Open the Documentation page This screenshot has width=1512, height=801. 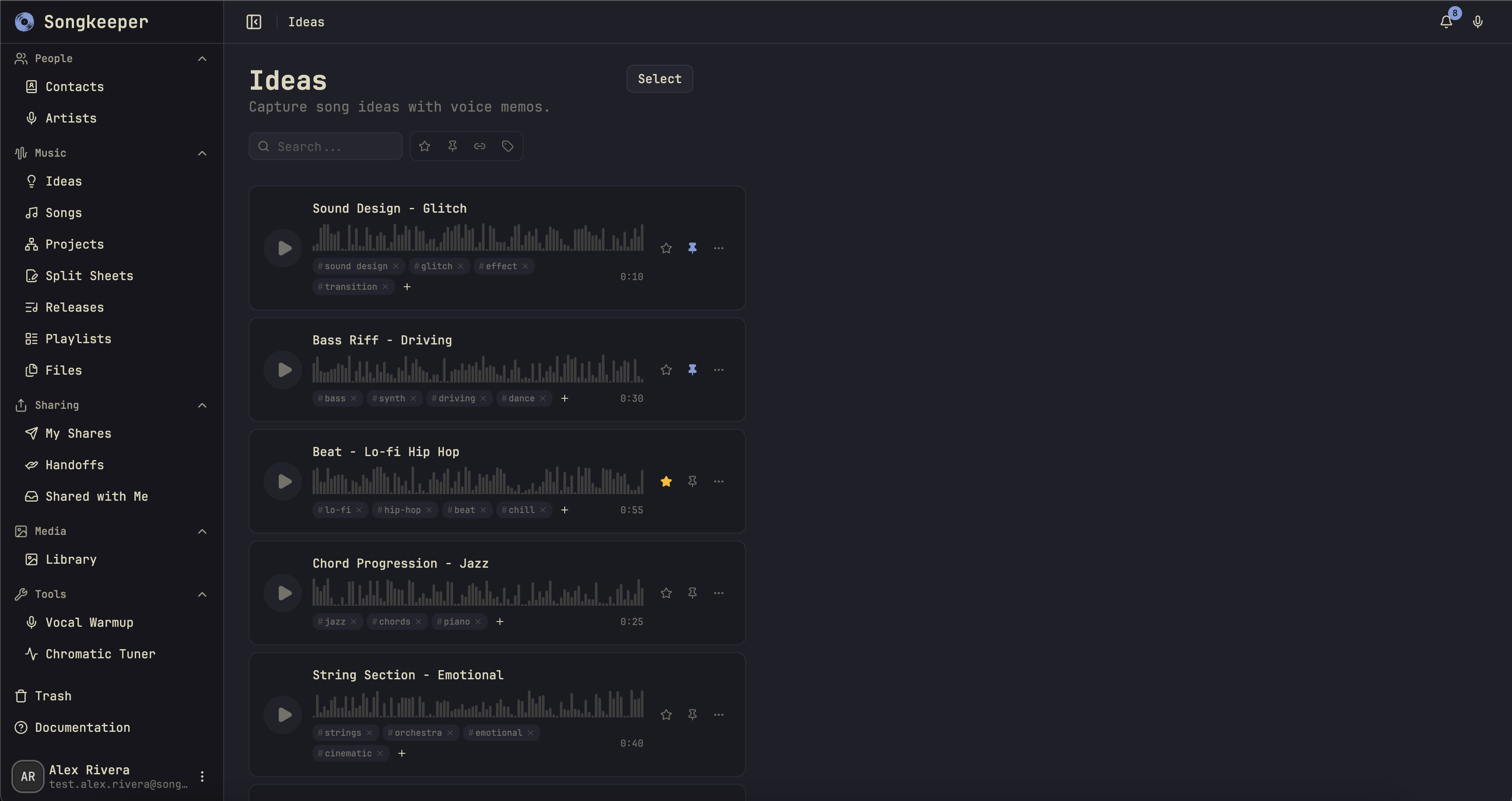coord(81,727)
